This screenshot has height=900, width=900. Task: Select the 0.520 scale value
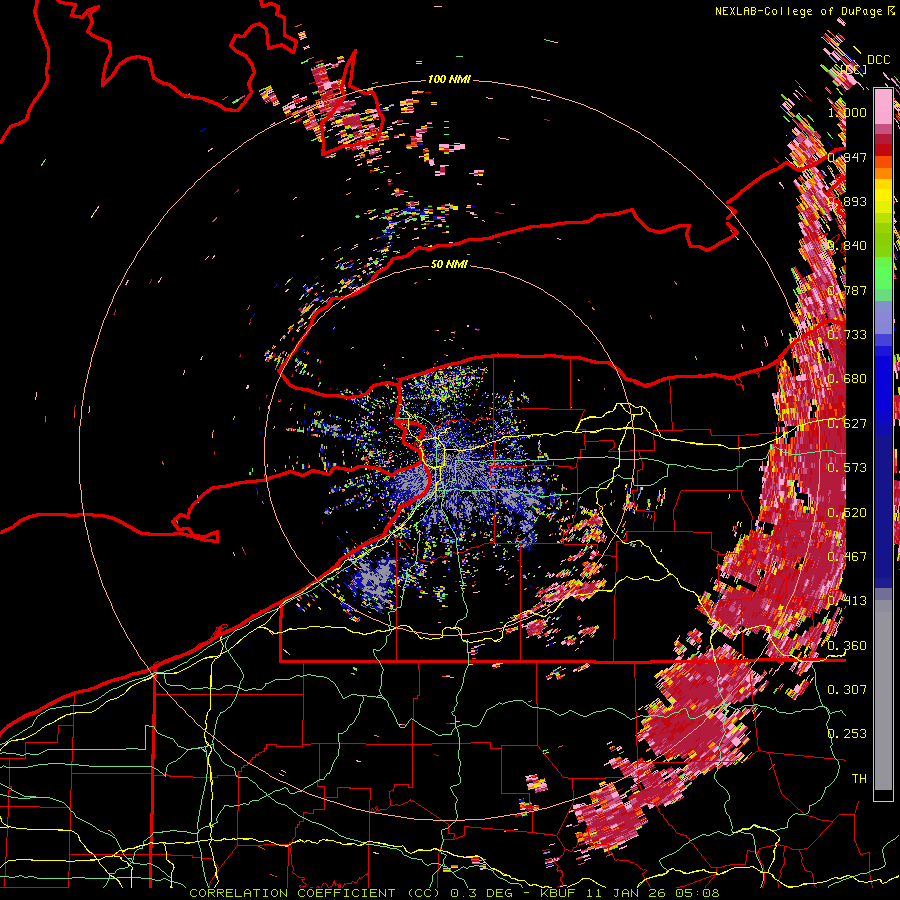tap(847, 513)
